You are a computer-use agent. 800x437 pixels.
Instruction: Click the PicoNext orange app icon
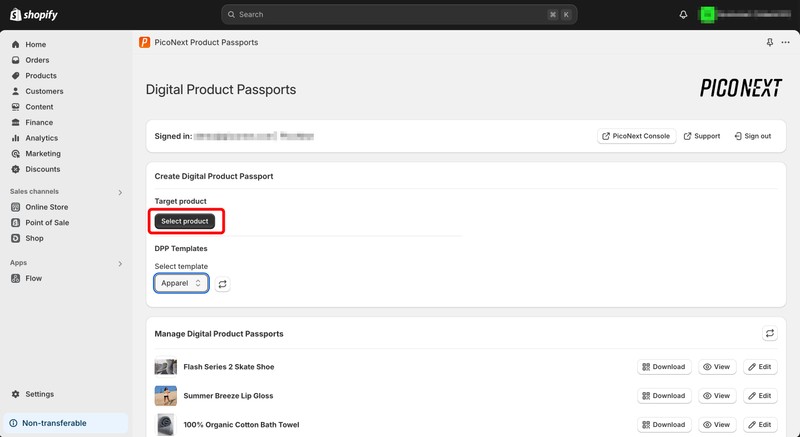pyautogui.click(x=145, y=43)
